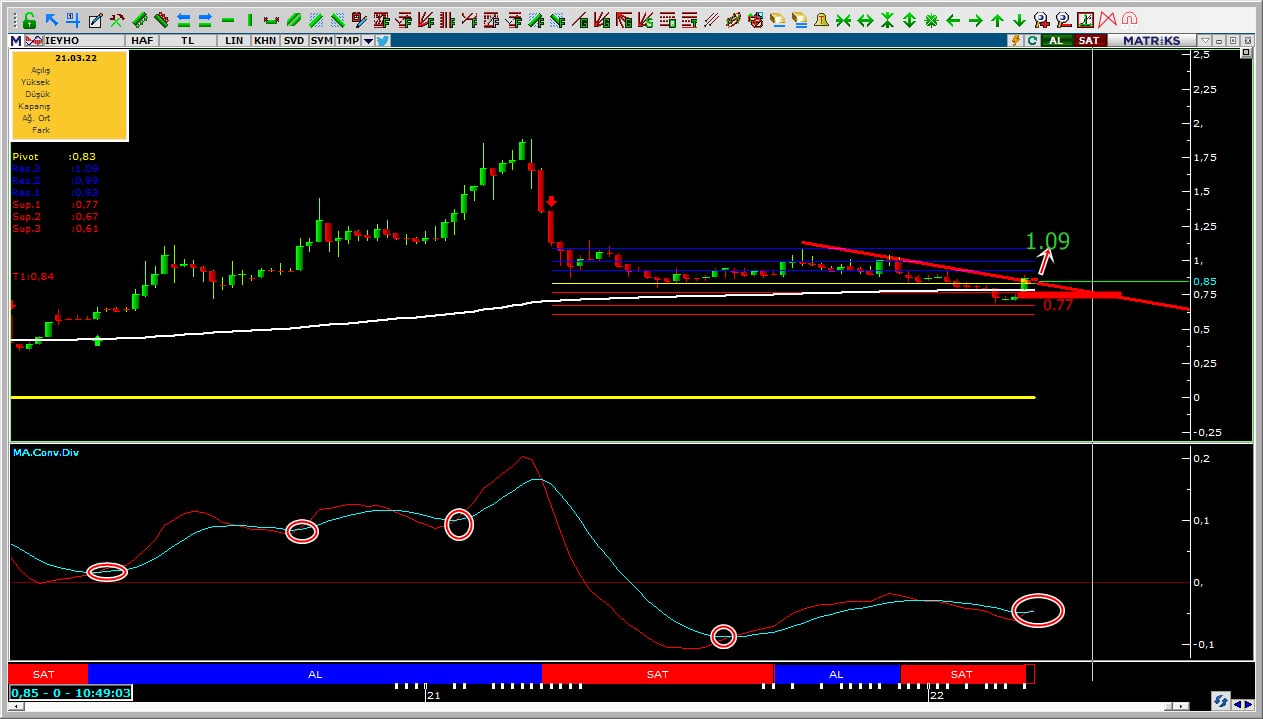The image size is (1263, 719).
Task: Click the yellow bell alarm icon
Action: tap(821, 20)
